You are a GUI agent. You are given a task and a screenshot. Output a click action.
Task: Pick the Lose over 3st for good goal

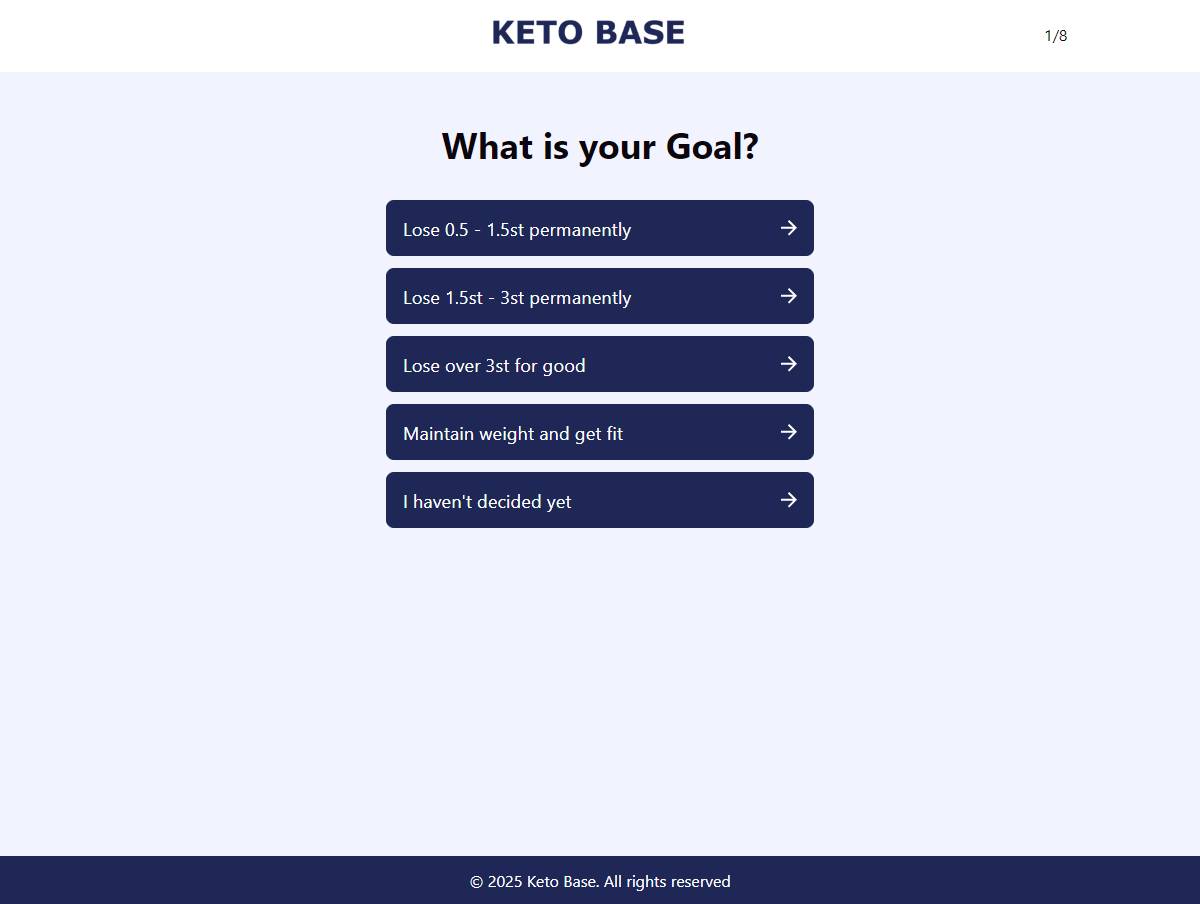click(x=600, y=364)
